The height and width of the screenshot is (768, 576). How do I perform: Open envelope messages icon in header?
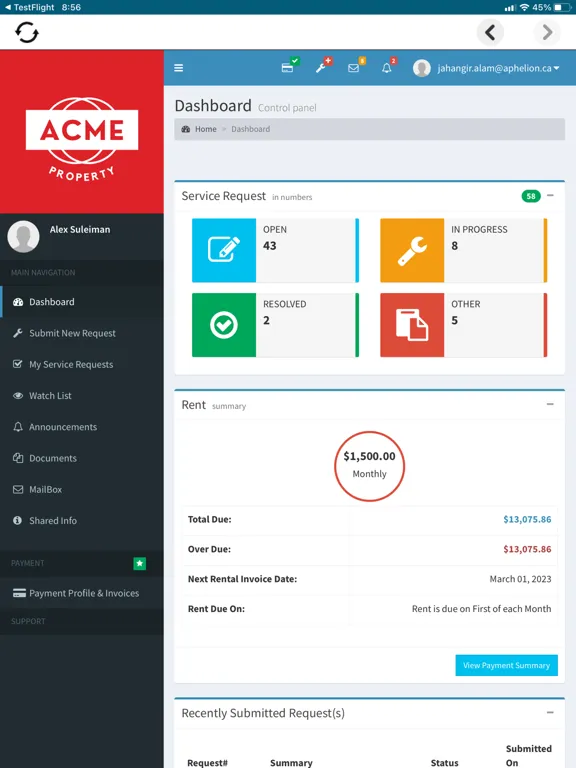click(x=354, y=68)
